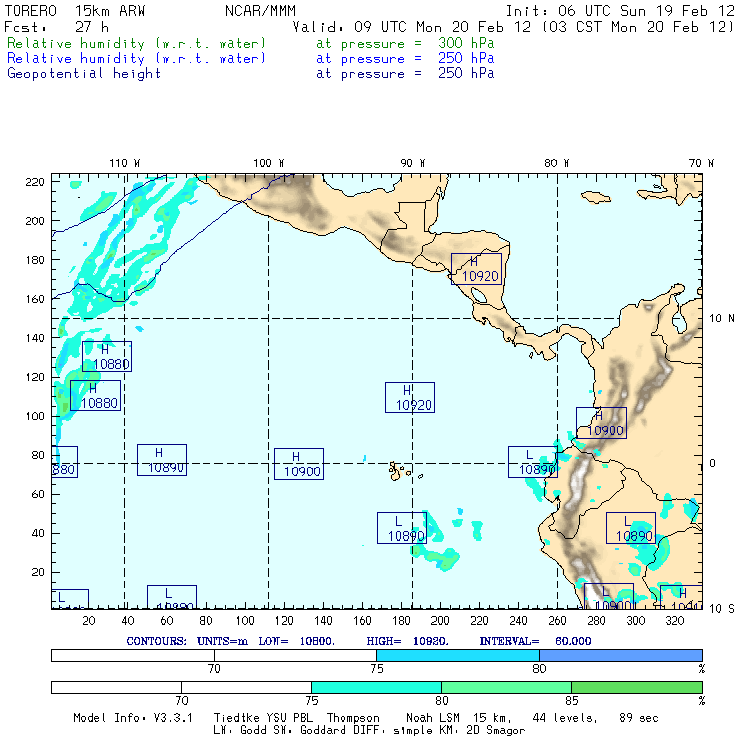The height and width of the screenshot is (740, 740).
Task: Click the Model Info V3.3.1 text
Action: [130, 718]
